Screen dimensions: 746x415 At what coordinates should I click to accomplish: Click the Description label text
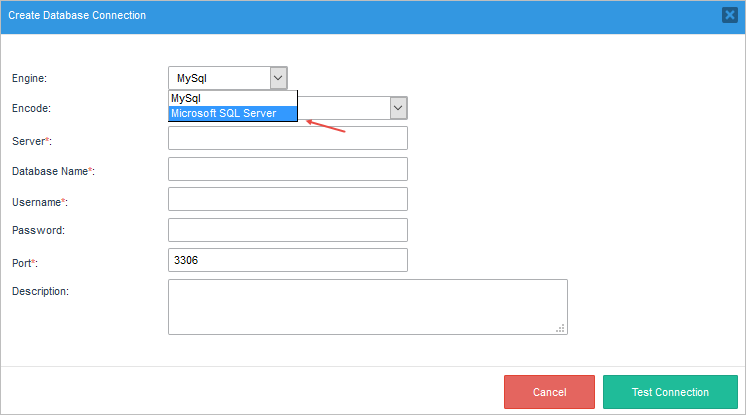coord(40,291)
